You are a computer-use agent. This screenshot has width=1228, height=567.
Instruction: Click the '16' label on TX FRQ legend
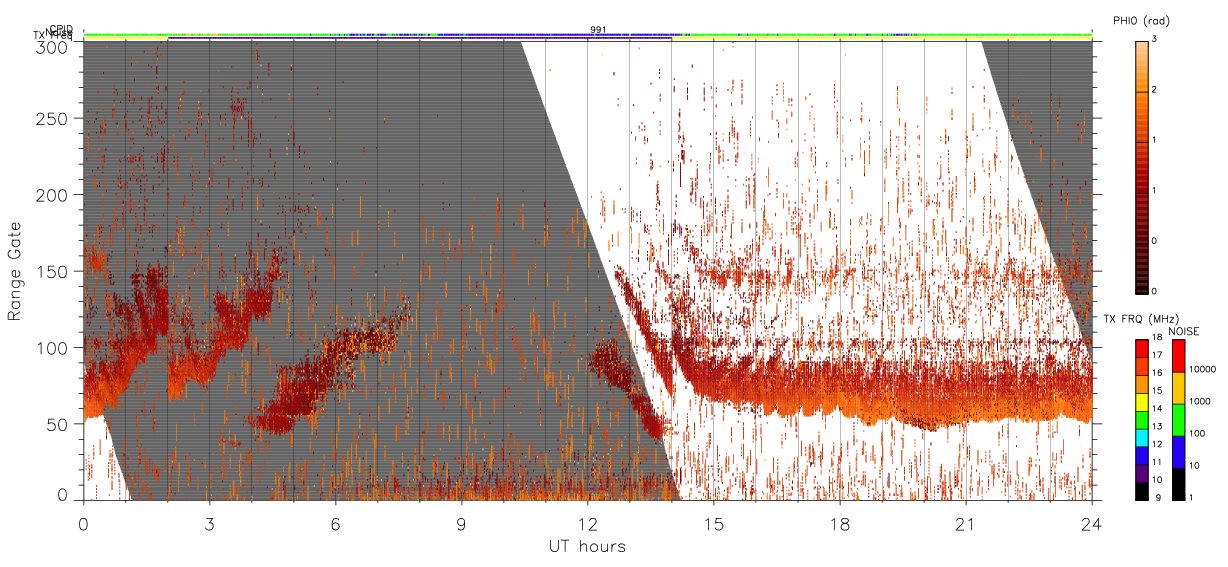(x=1159, y=372)
